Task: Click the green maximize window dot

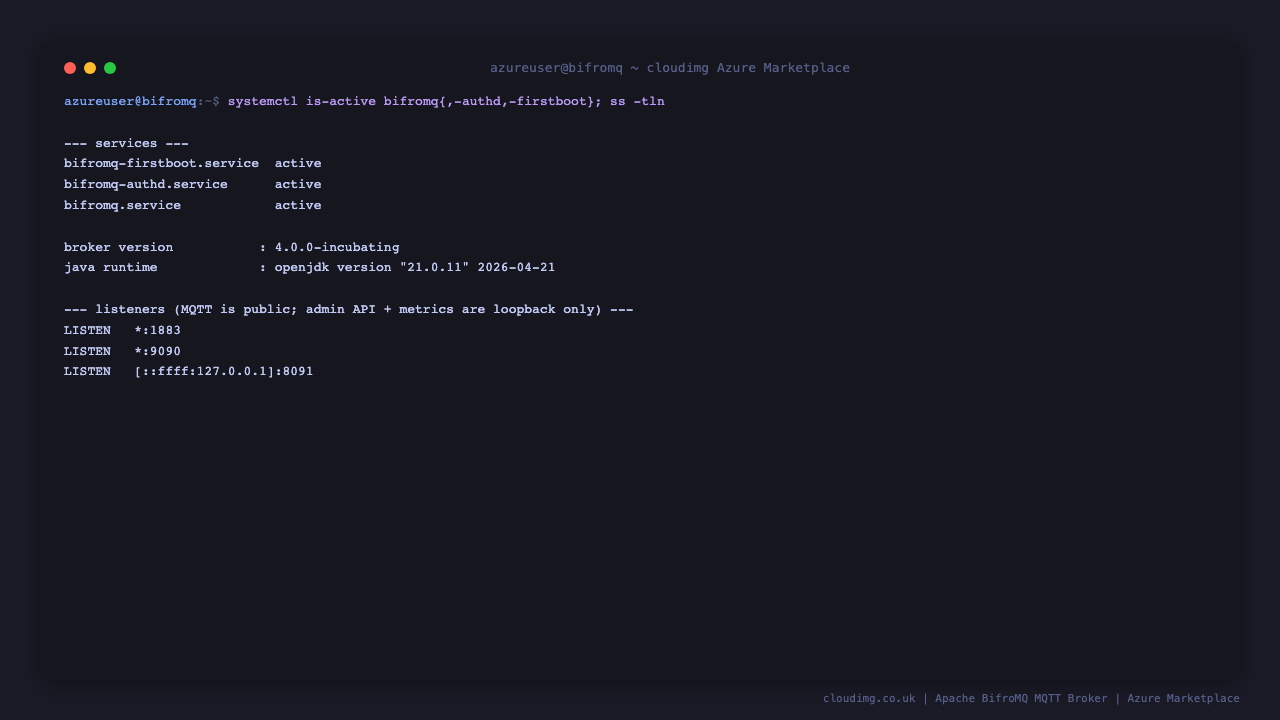Action: pos(110,68)
